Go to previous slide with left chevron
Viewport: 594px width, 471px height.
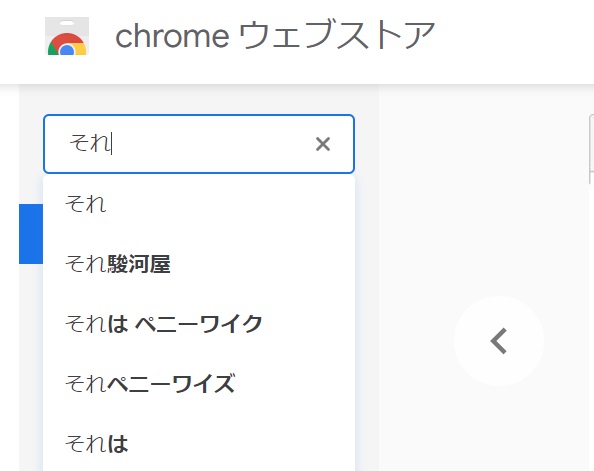[499, 341]
